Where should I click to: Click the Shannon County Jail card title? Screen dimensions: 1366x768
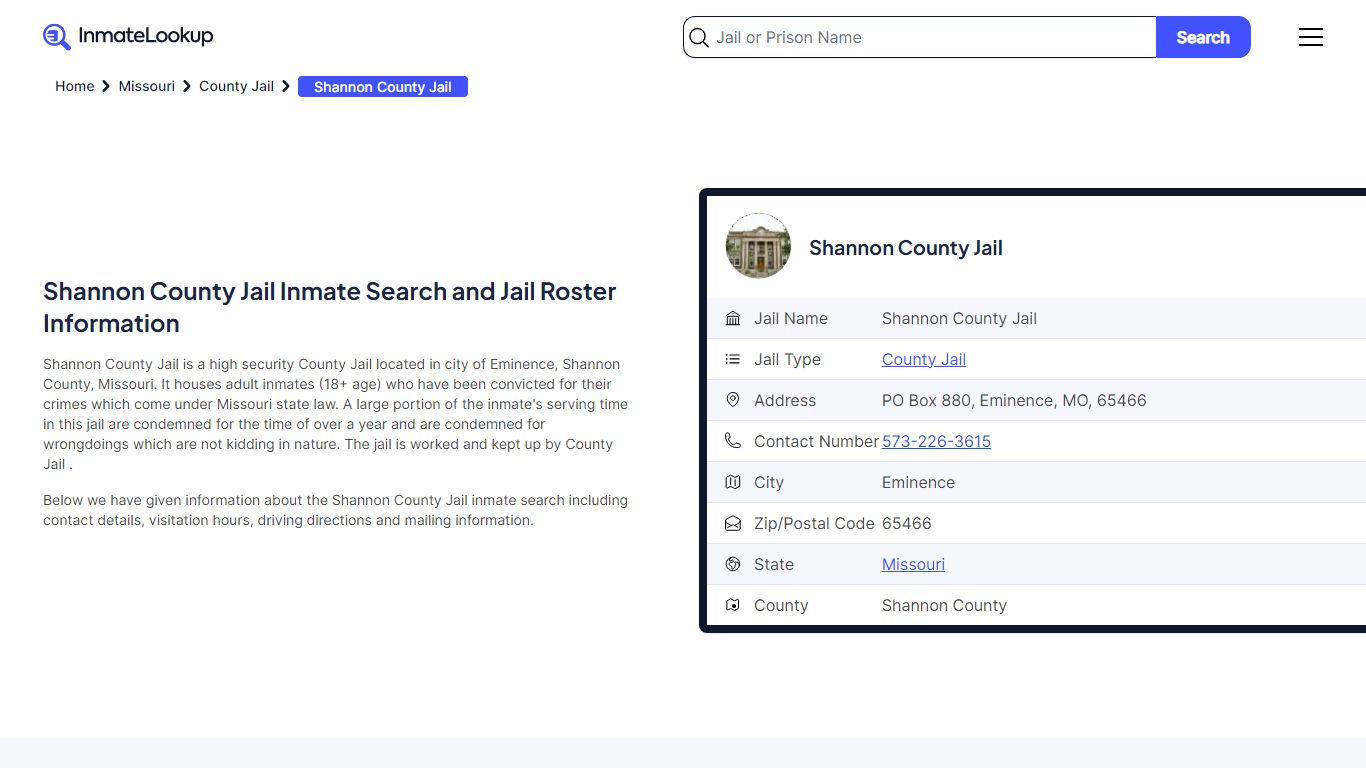pyautogui.click(x=906, y=248)
